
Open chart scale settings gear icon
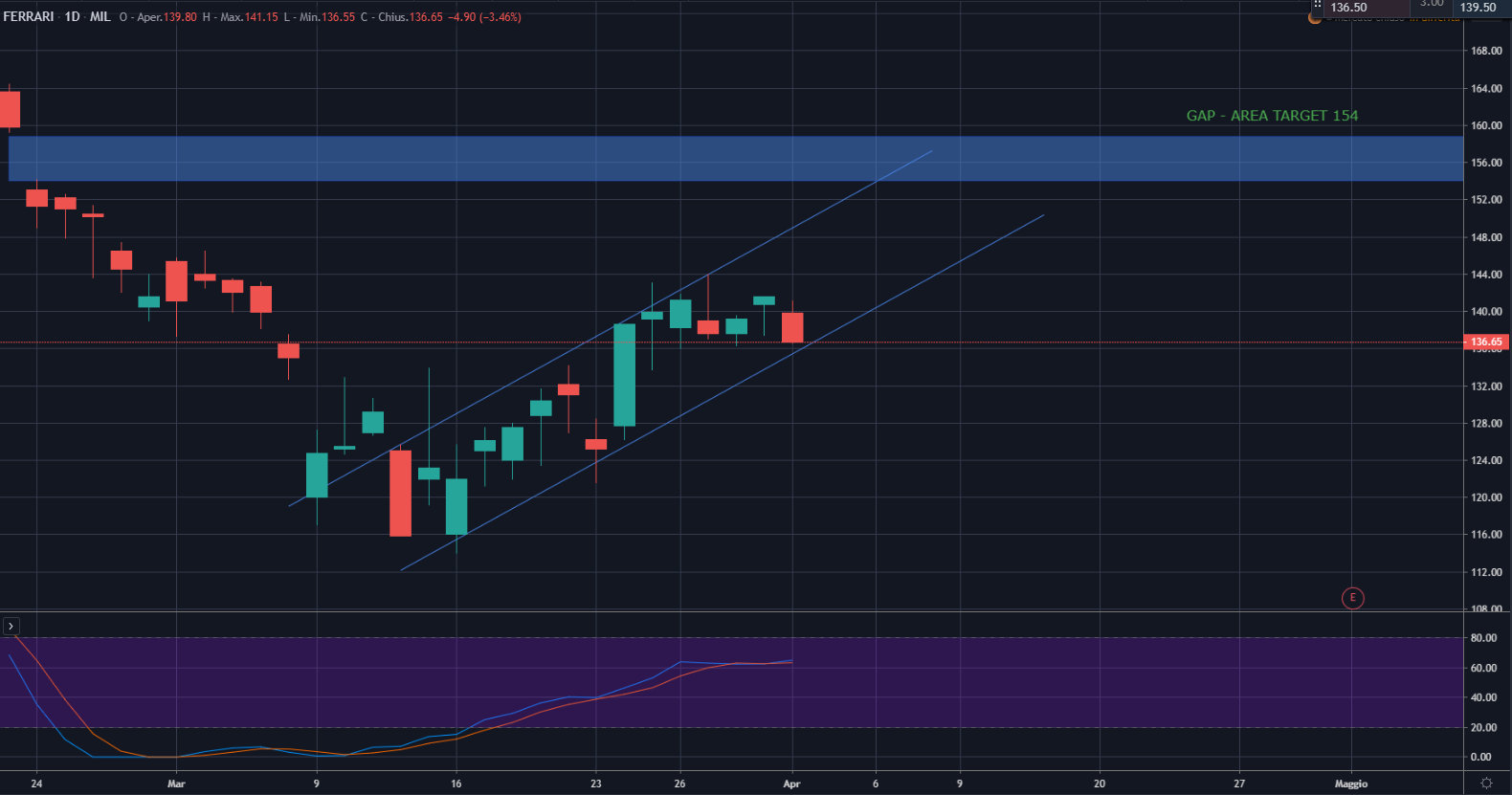click(x=1486, y=783)
